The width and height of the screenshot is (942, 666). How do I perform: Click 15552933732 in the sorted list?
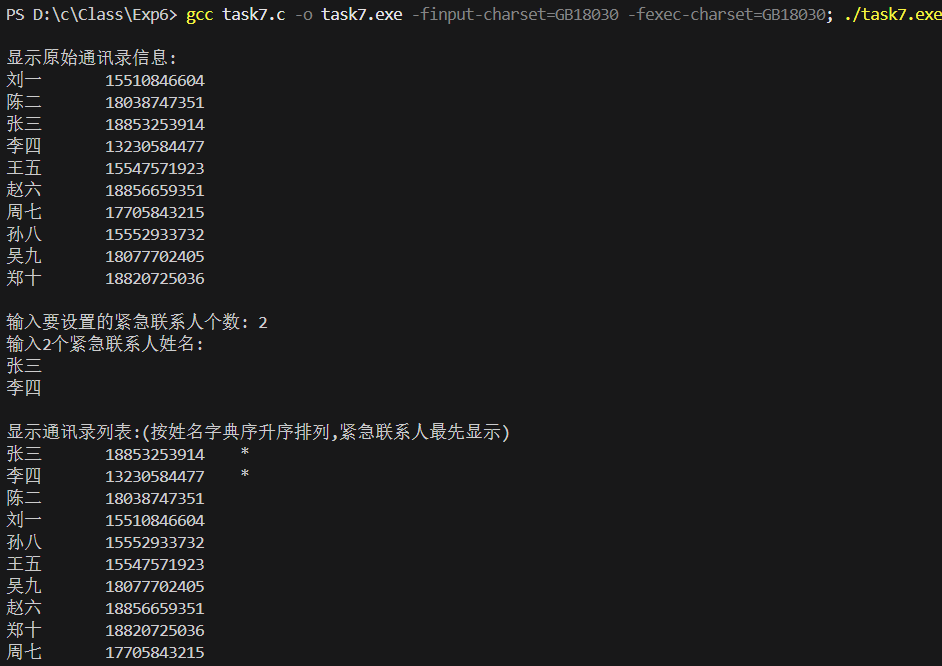(x=155, y=543)
